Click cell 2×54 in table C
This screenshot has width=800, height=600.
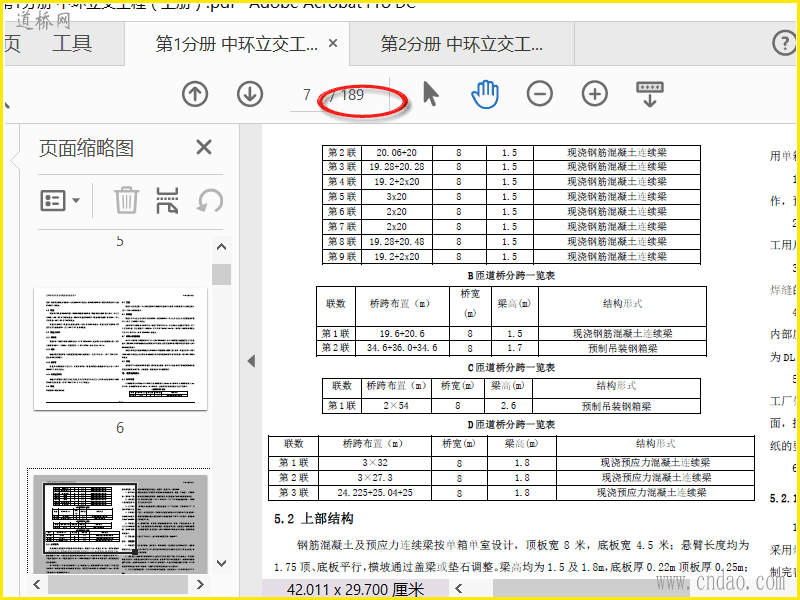(x=396, y=406)
